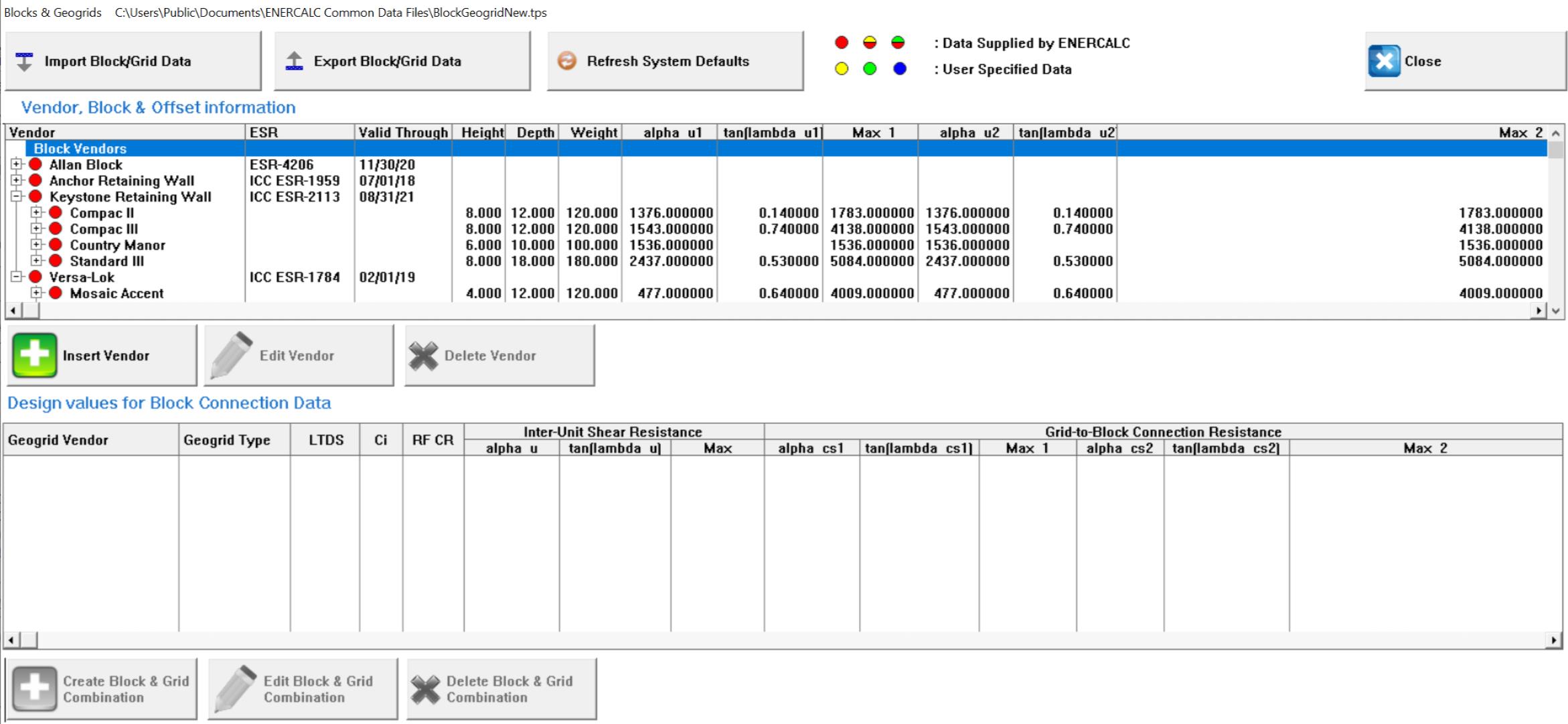Click the Refresh System Defaults circular arrow icon
1568x724 pixels.
point(566,61)
